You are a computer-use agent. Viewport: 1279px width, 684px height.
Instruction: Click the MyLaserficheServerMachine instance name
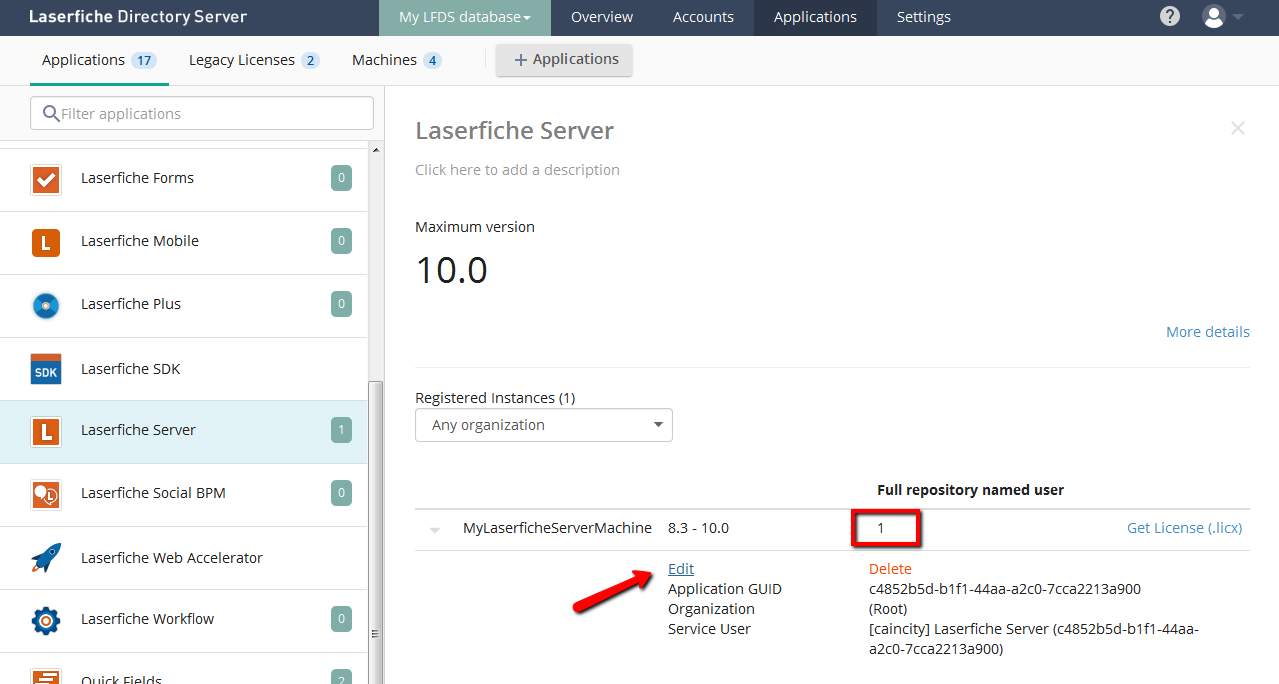(557, 528)
